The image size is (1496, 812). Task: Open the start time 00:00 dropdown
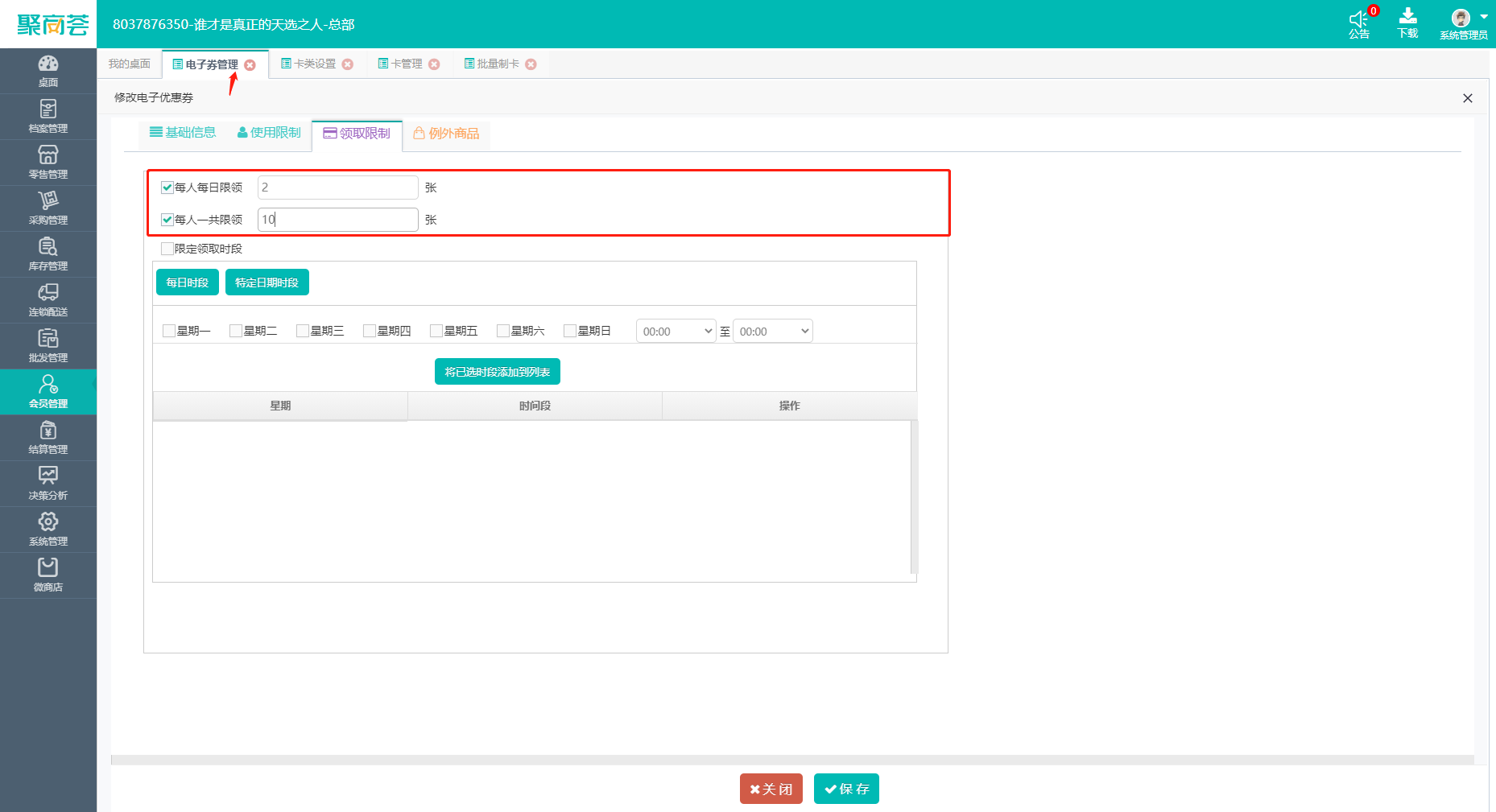pyautogui.click(x=676, y=332)
